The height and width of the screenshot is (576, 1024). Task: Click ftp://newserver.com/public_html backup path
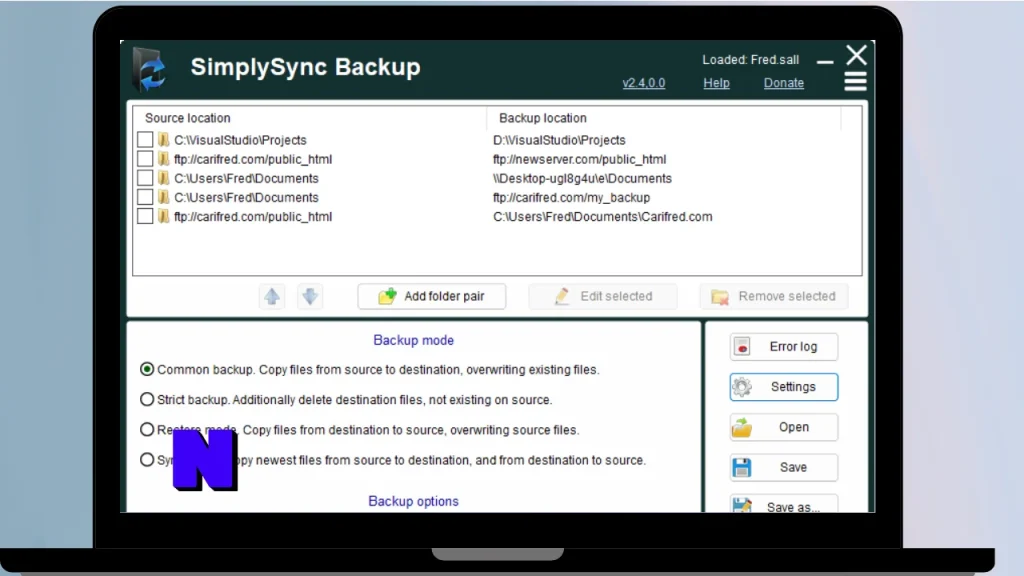pyautogui.click(x=579, y=159)
